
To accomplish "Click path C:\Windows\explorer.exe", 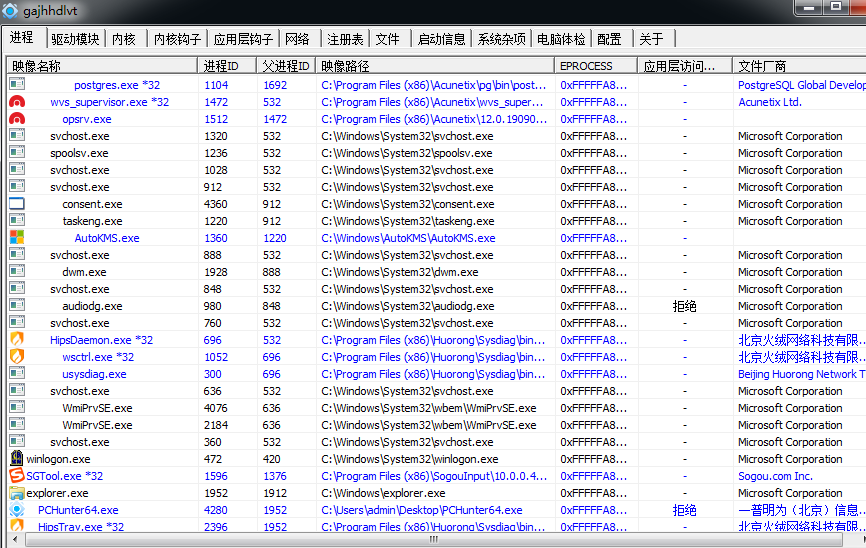I will point(383,493).
